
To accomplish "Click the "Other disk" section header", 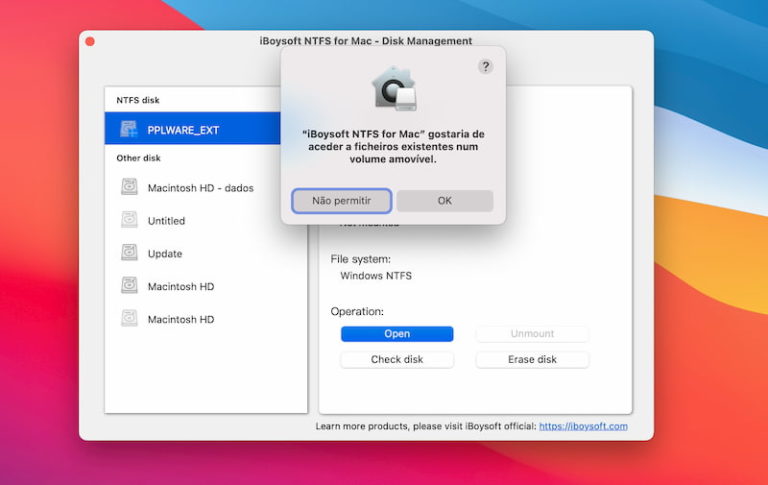I will 138,158.
